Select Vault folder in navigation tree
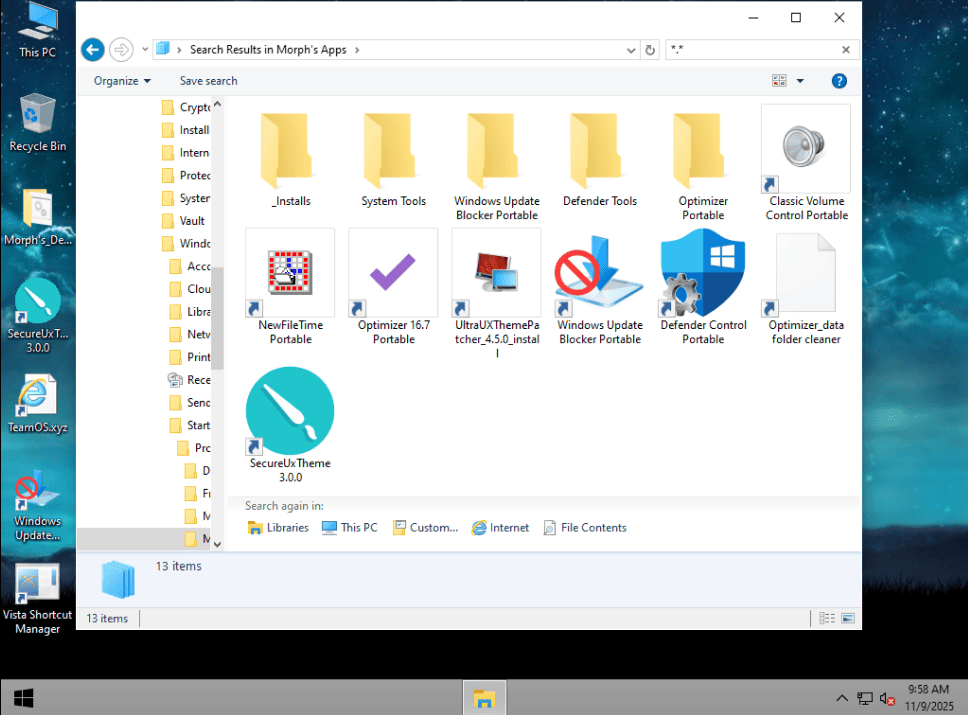Image resolution: width=968 pixels, height=715 pixels. click(183, 221)
